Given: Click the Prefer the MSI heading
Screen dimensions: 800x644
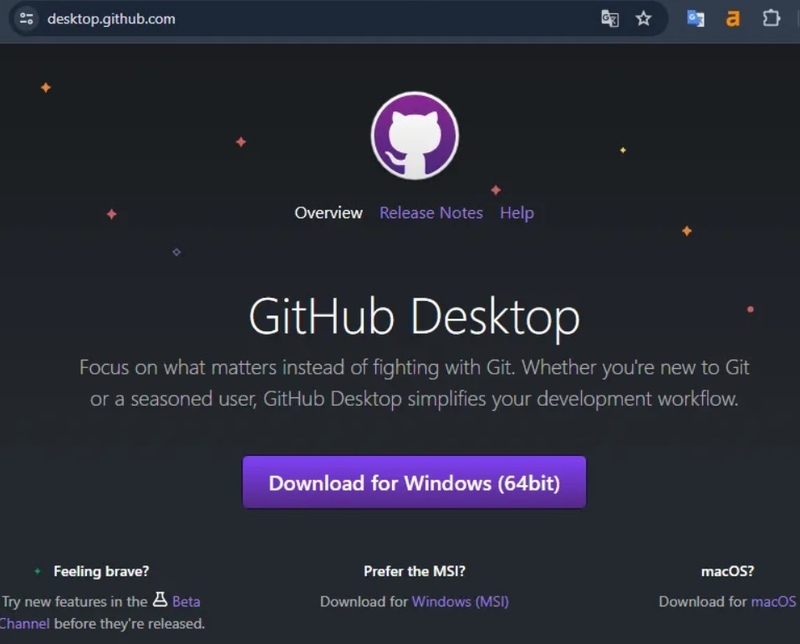Looking at the screenshot, I should (414, 571).
